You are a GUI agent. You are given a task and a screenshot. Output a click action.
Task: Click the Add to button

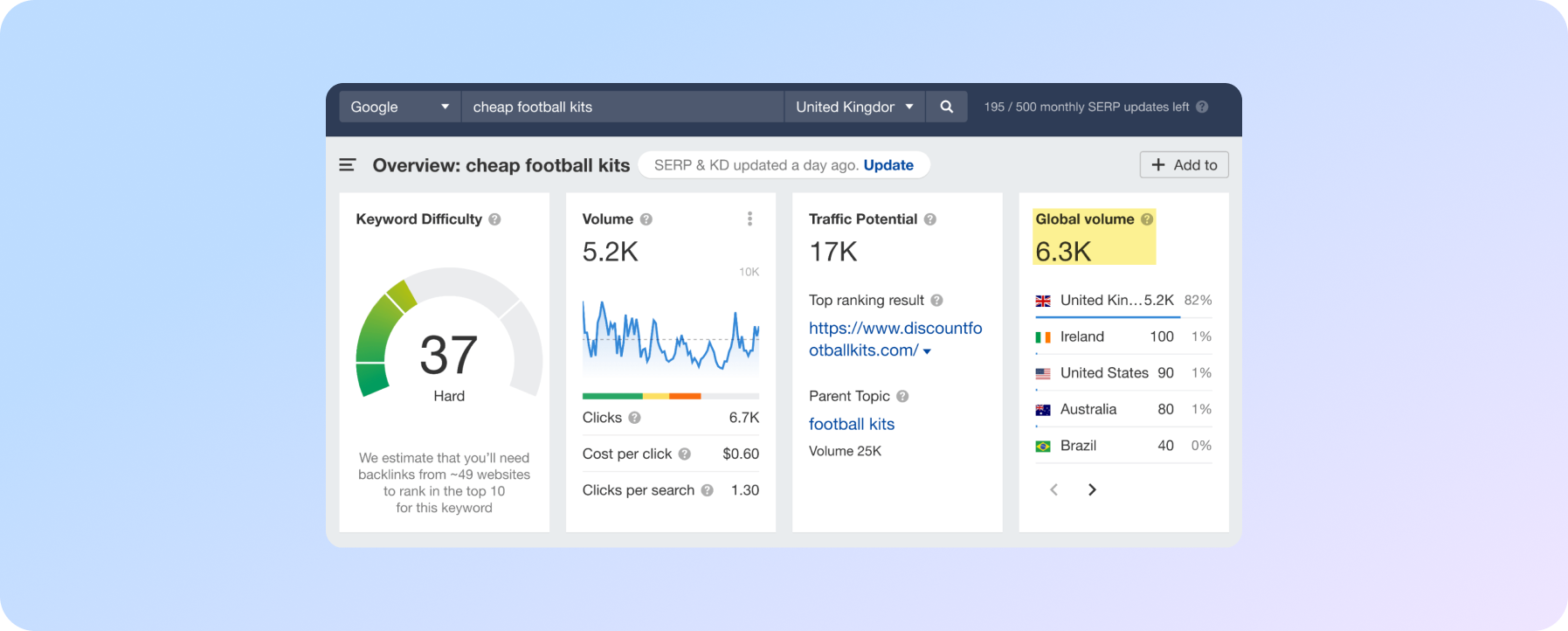click(1184, 165)
